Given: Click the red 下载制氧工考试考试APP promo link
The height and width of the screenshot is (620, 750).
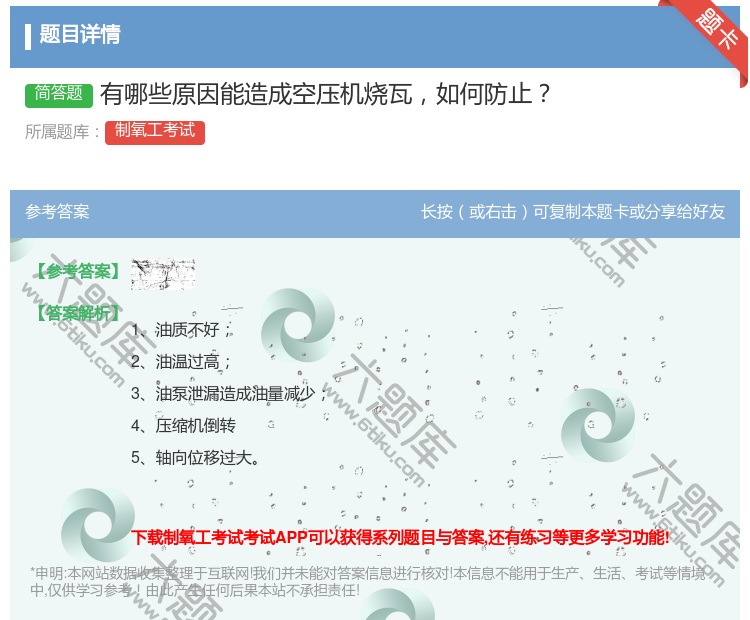Looking at the screenshot, I should (400, 538).
